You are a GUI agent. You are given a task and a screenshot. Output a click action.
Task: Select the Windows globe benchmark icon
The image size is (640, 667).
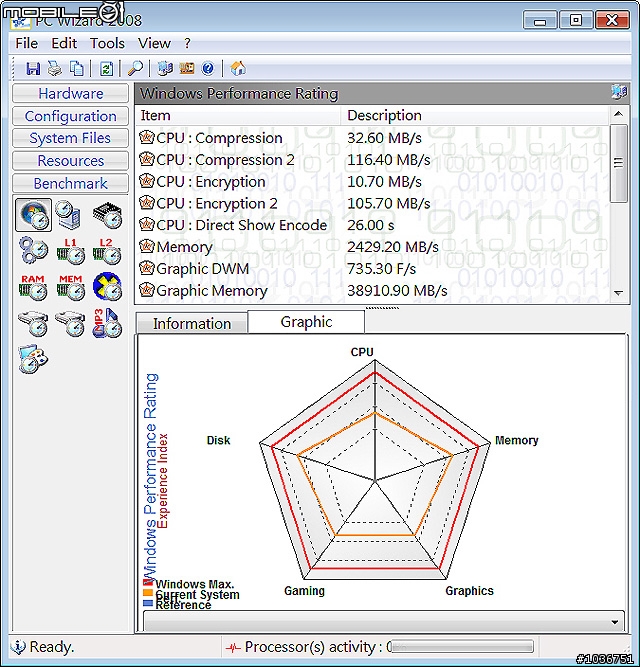click(x=33, y=215)
